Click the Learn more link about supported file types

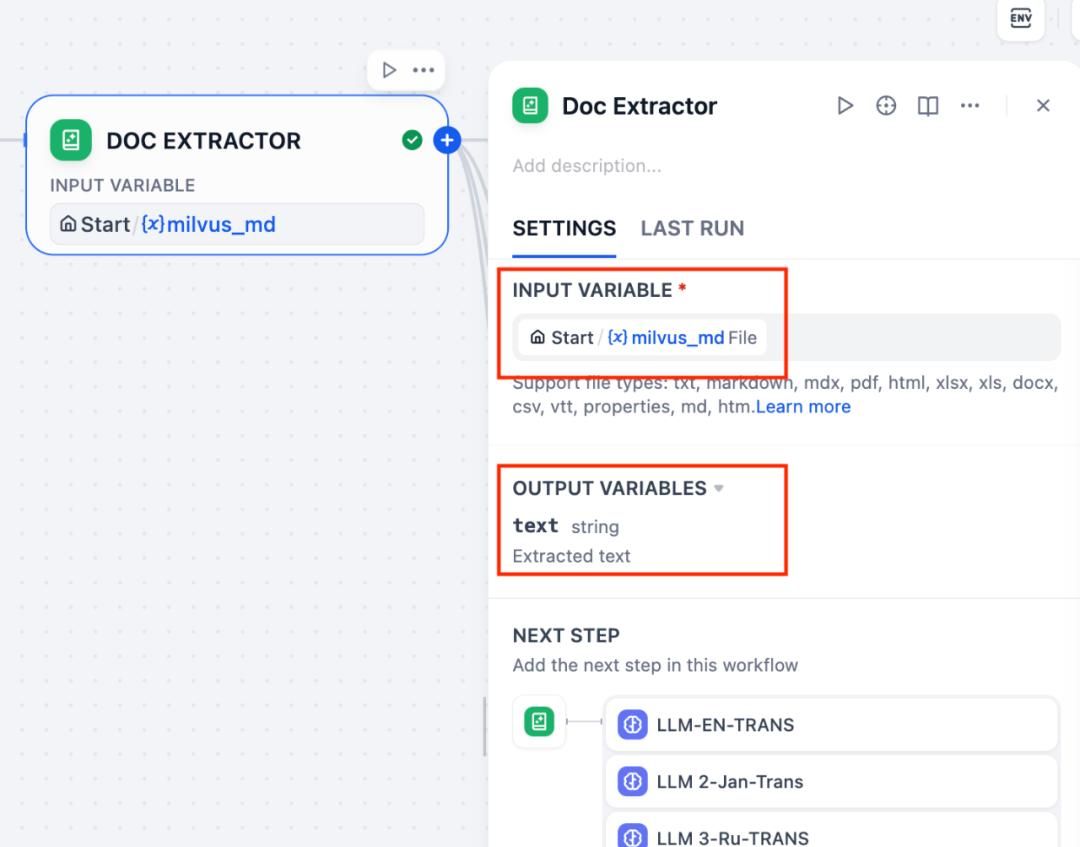[x=803, y=406]
